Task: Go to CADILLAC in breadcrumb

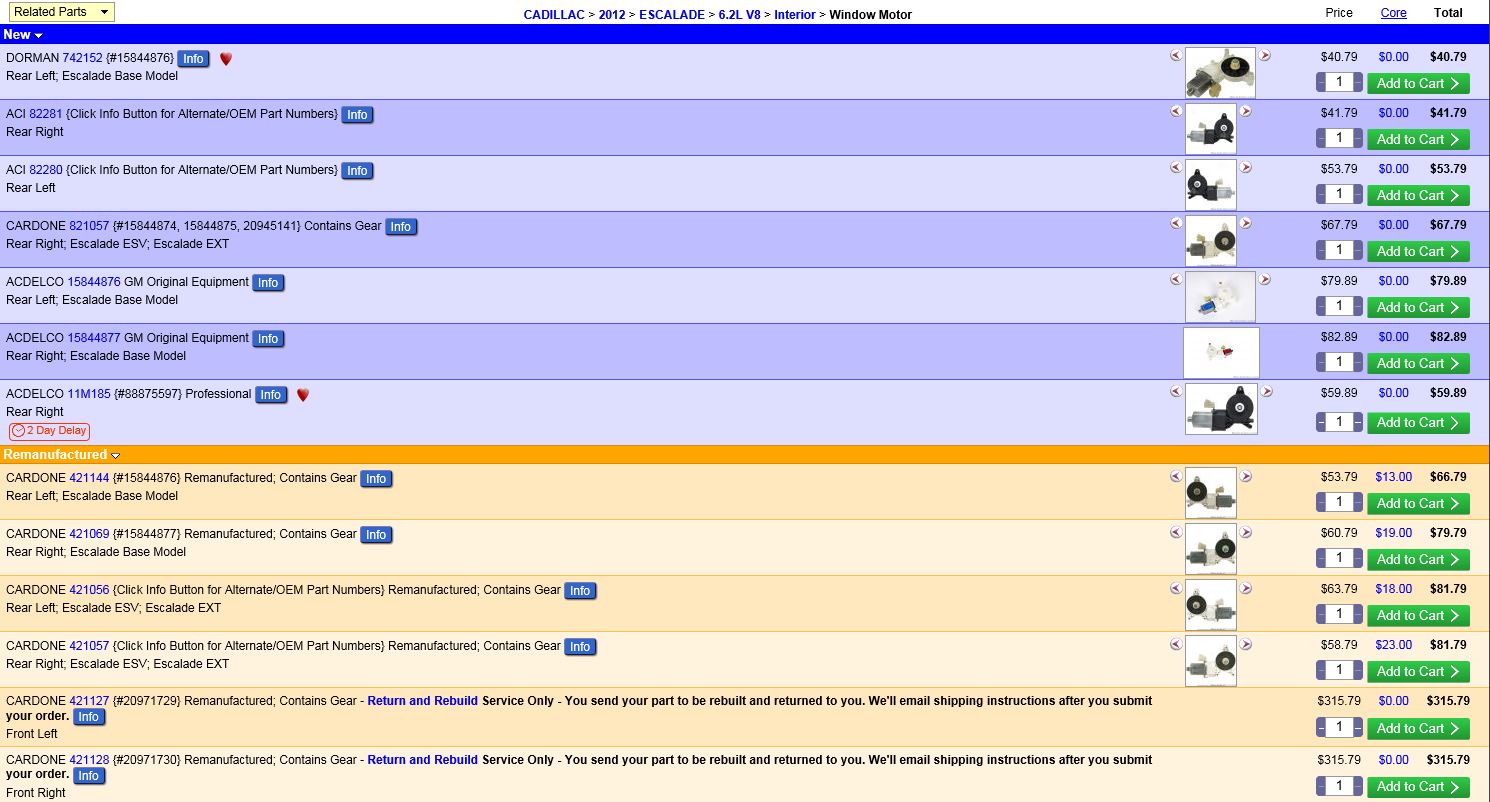Action: coord(554,15)
